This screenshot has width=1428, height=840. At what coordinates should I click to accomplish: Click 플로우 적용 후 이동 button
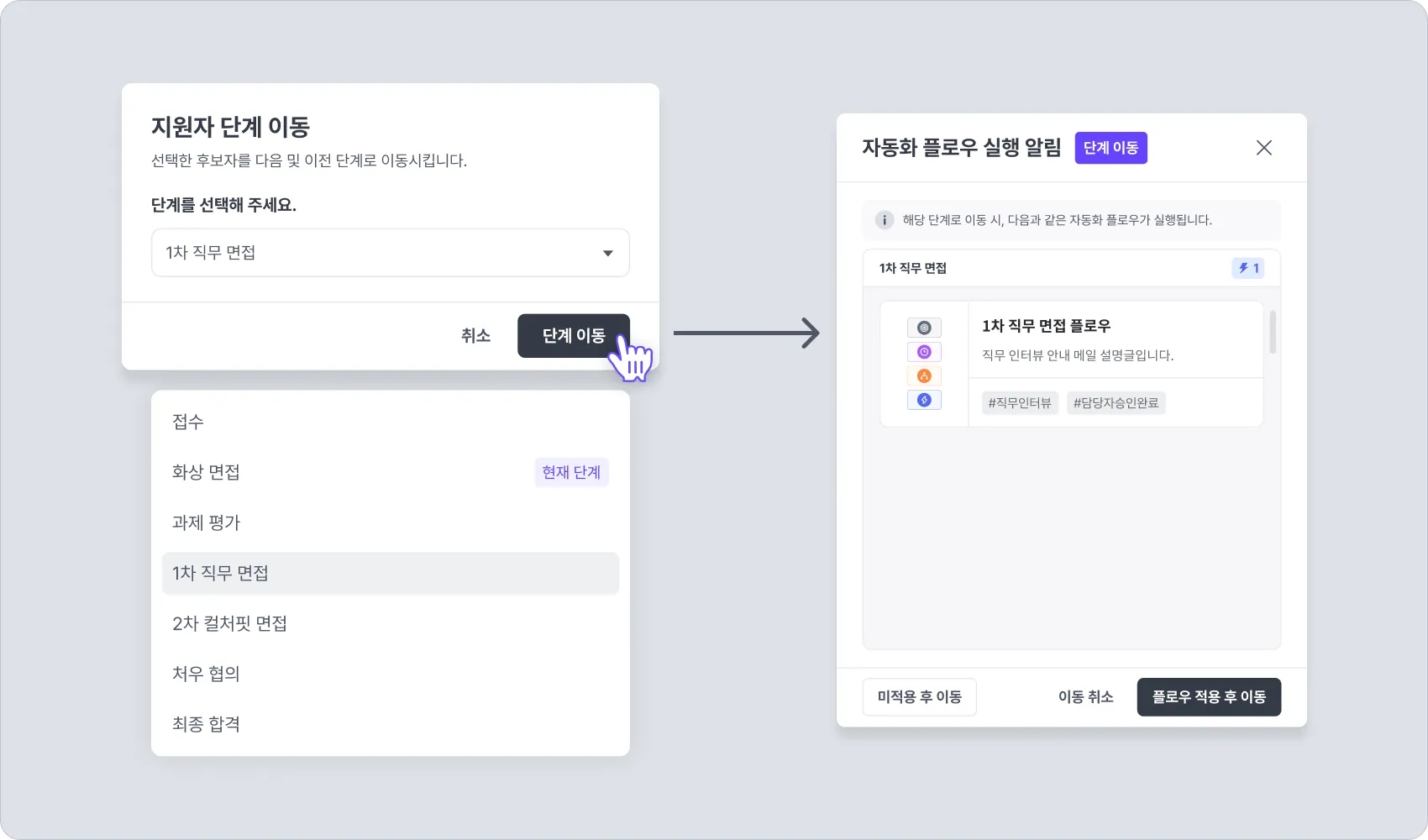(x=1209, y=697)
